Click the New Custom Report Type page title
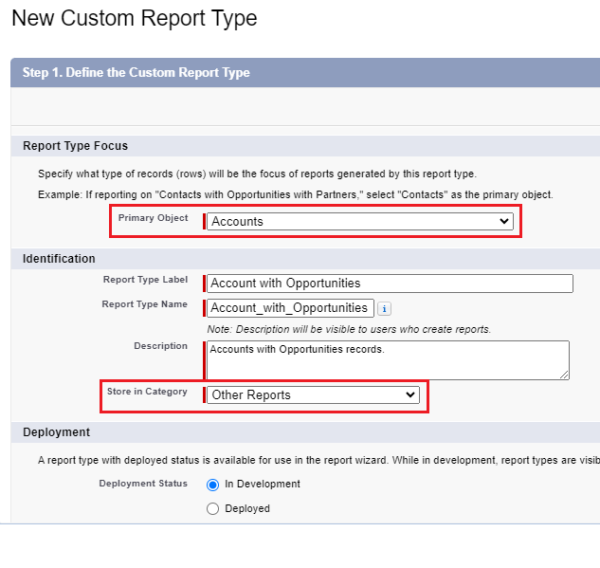600x568 pixels. click(x=134, y=19)
